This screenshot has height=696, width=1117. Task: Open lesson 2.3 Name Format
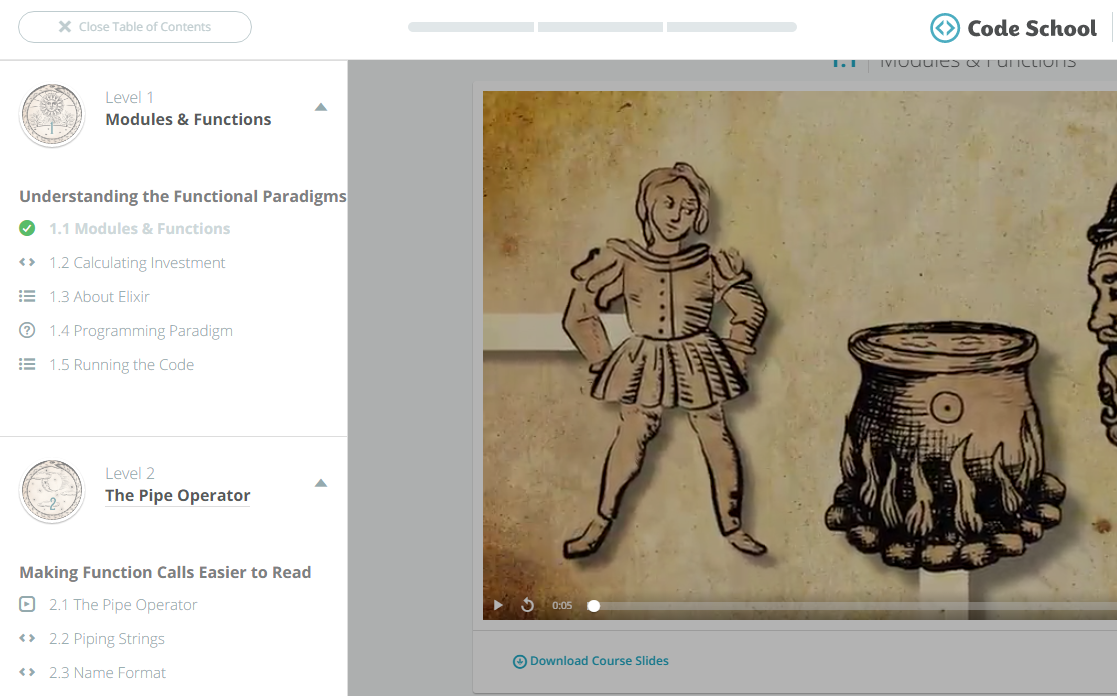[x=108, y=673]
